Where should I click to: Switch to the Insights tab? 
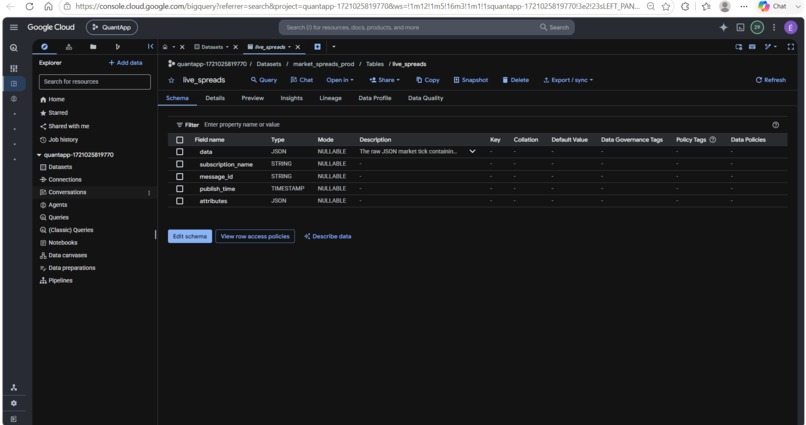pyautogui.click(x=291, y=98)
